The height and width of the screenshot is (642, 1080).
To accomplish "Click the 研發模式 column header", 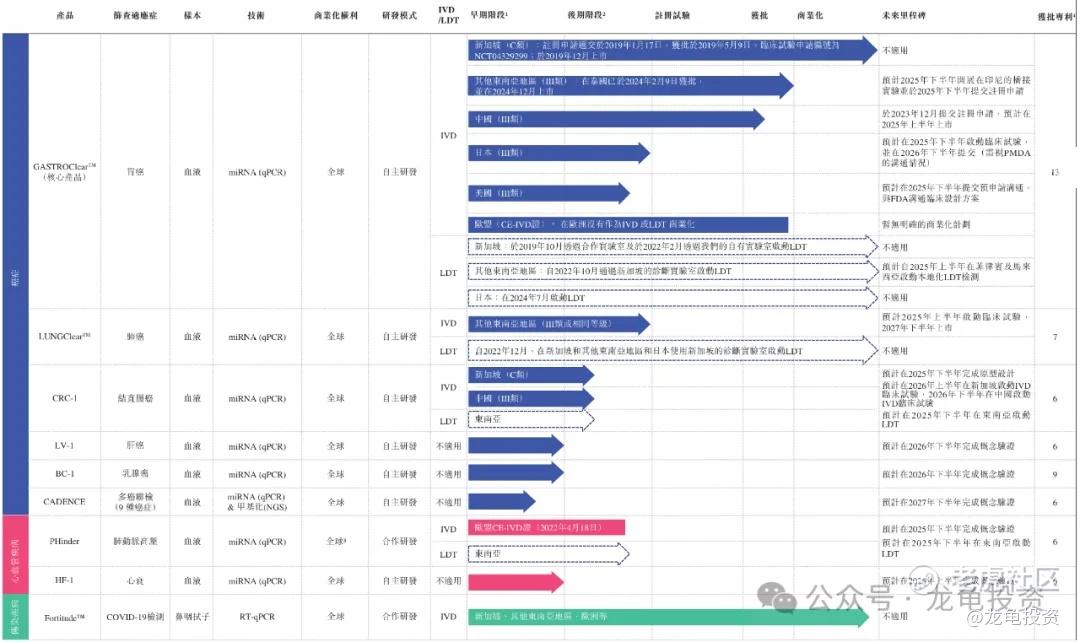I will coord(399,15).
